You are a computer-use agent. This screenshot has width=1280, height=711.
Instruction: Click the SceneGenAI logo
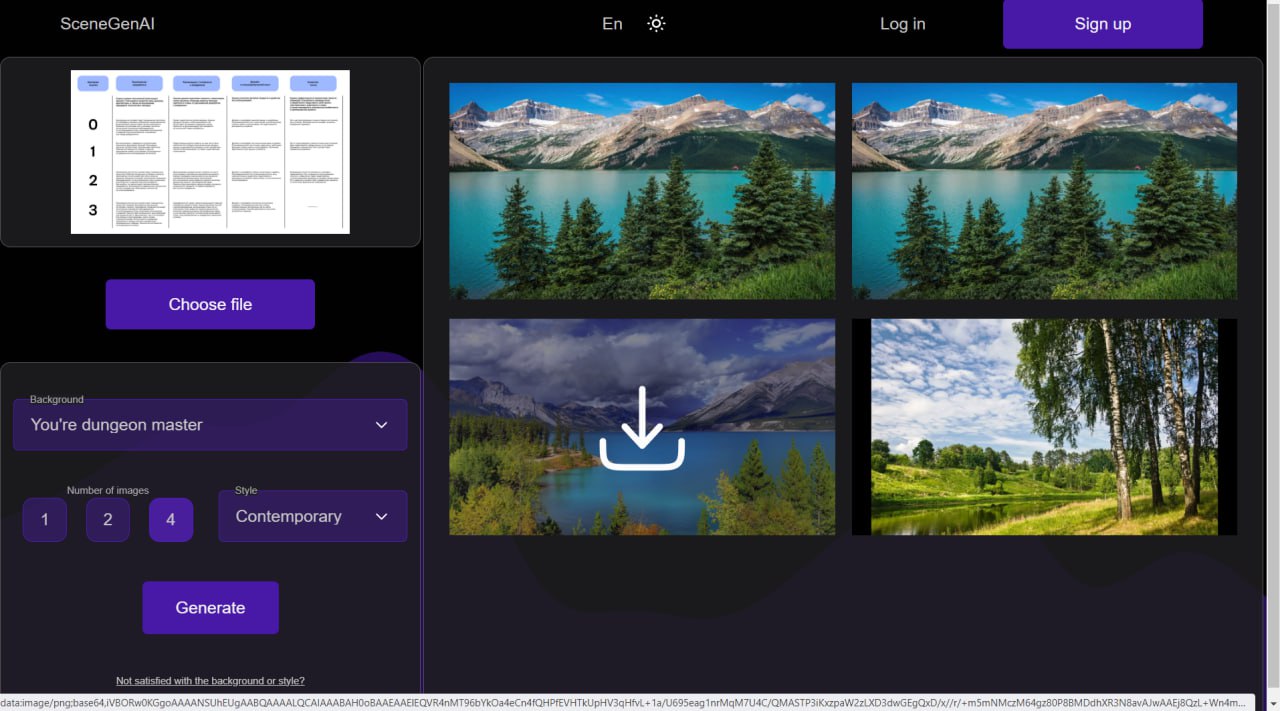(x=107, y=24)
